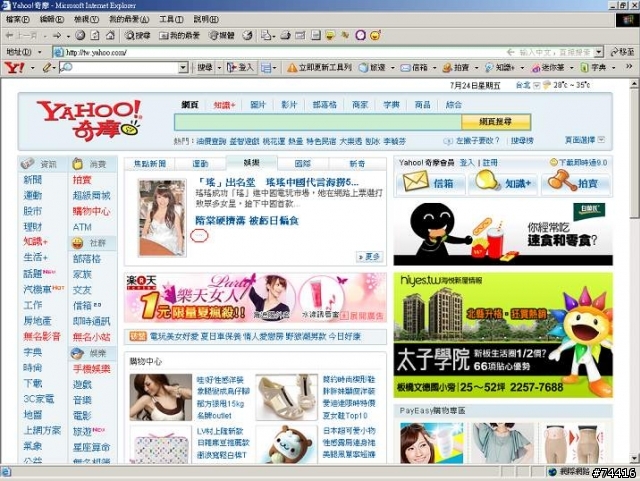
Task: Open the IE Search (搜尋) toolbar button
Action: [x=138, y=36]
